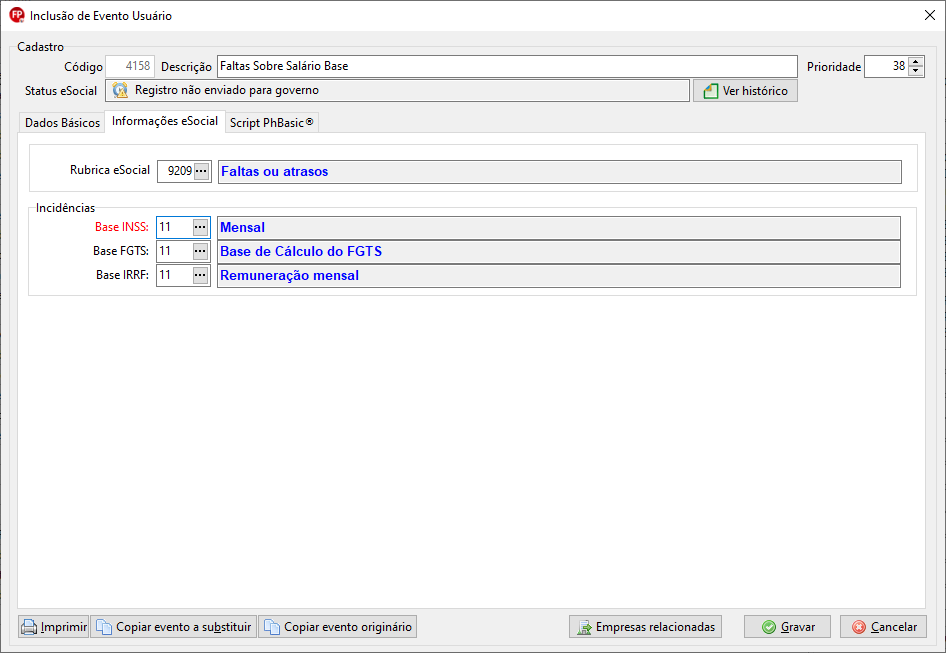
Task: Switch to the Script PhBasic tab
Action: pyautogui.click(x=271, y=123)
